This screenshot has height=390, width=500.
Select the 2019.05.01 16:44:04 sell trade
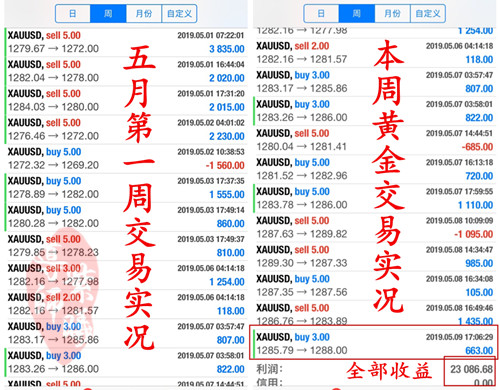126,71
